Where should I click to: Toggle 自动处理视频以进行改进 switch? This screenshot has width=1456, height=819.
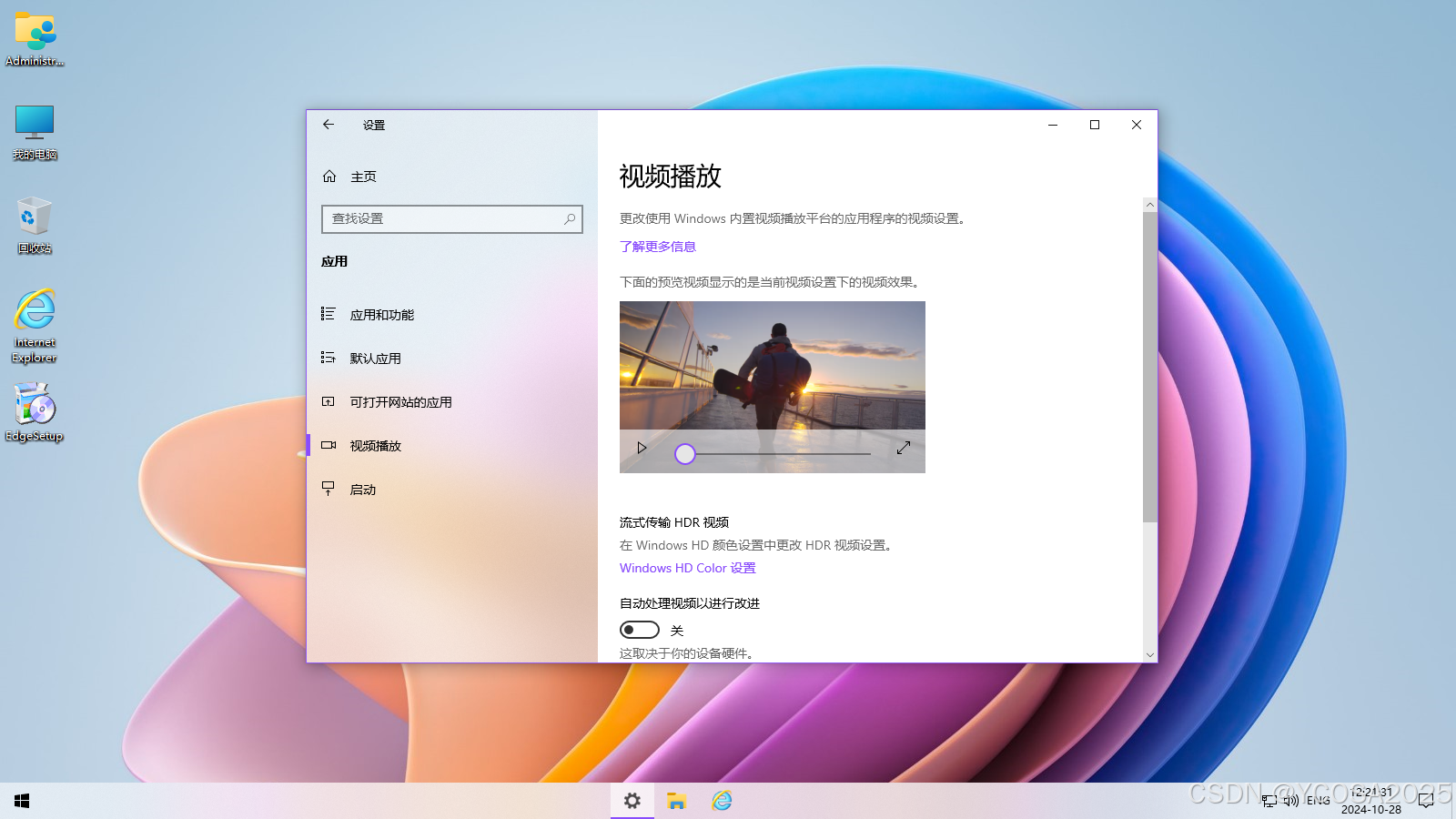[640, 630]
